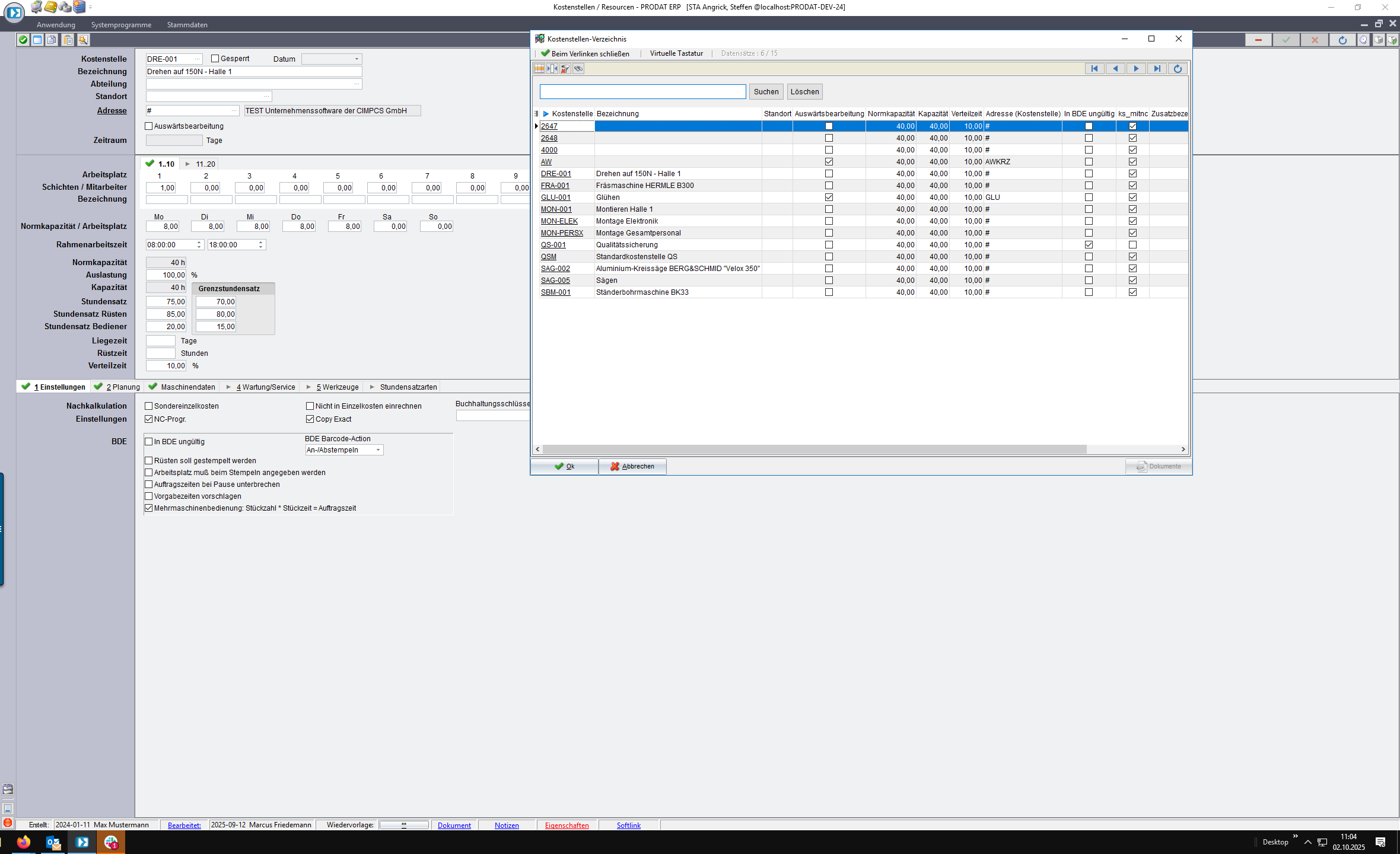Click the horizontal scrollbar in the directory
The image size is (1400, 854).
pyautogui.click(x=814, y=450)
